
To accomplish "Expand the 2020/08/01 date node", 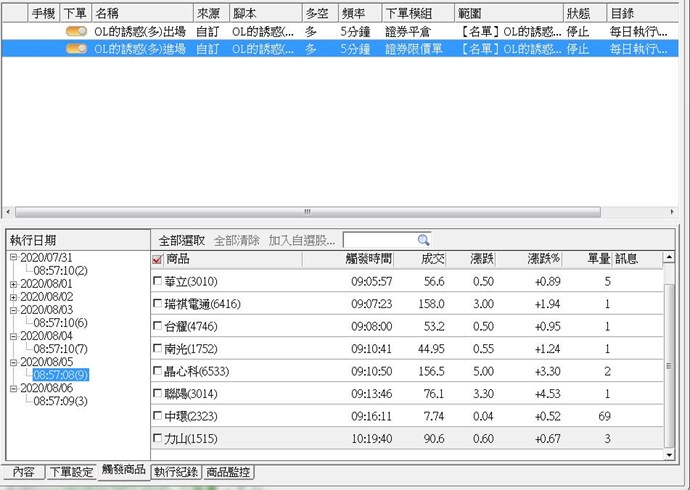I will tap(14, 284).
